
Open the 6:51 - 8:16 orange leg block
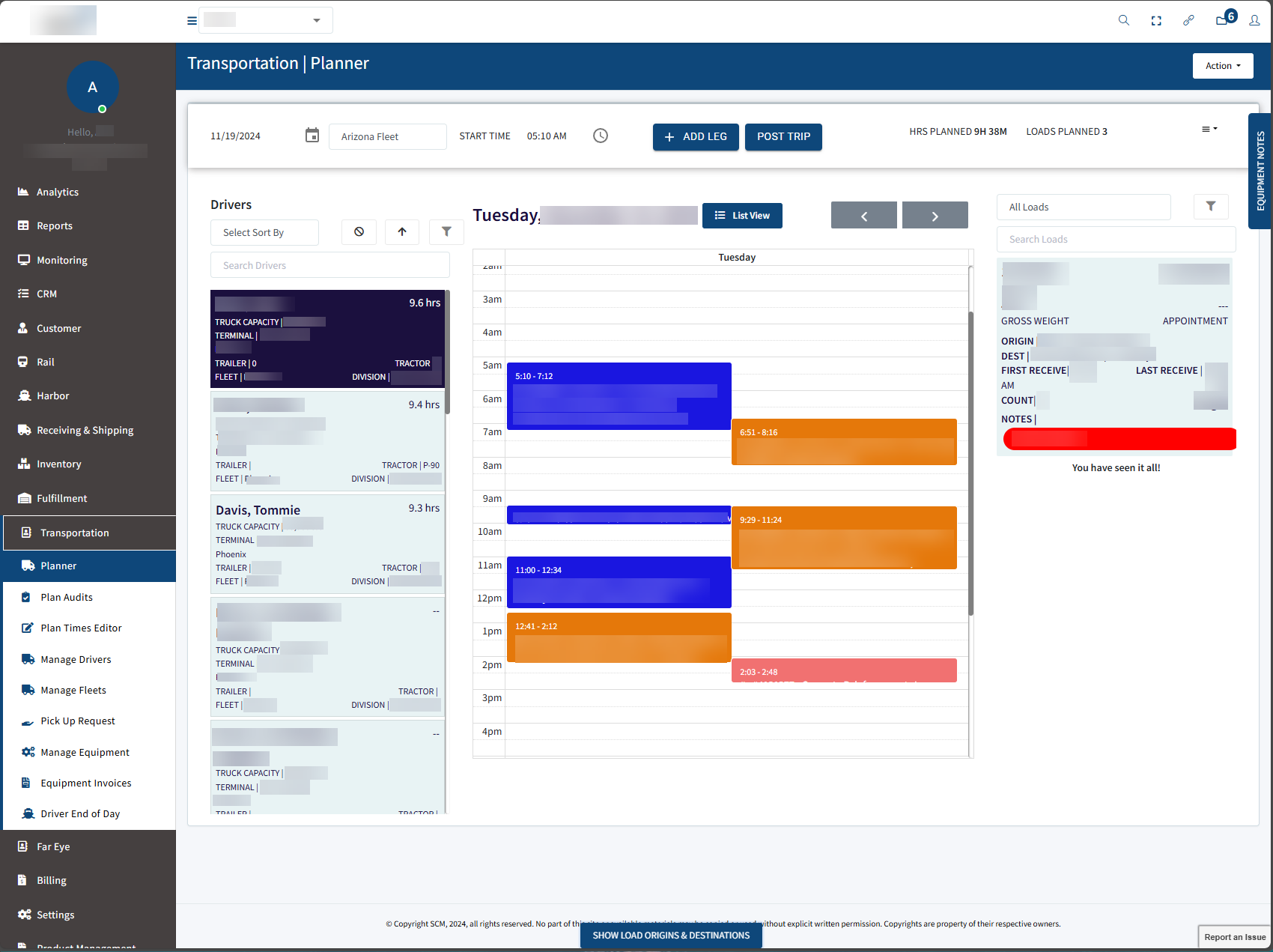click(x=844, y=442)
